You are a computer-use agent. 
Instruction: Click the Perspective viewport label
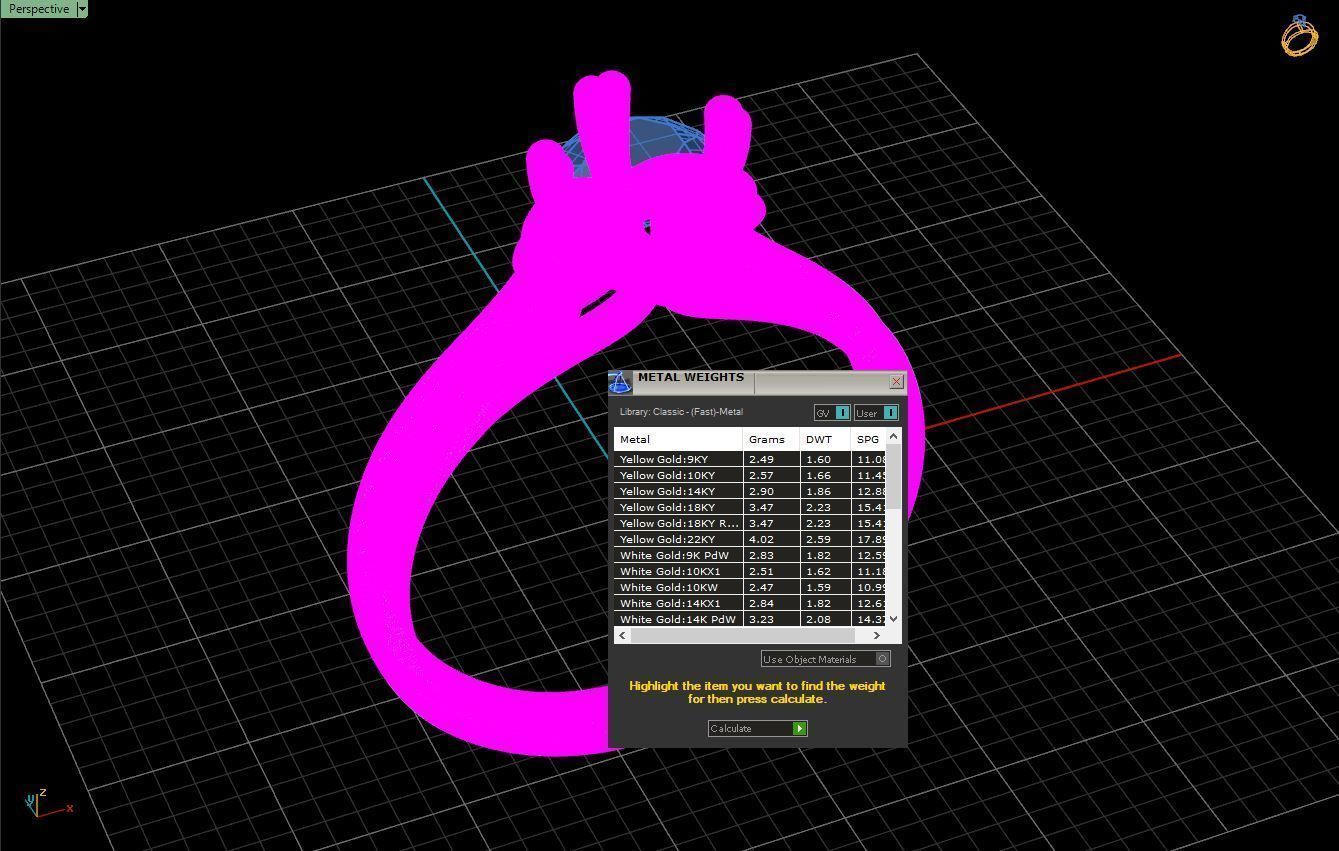pyautogui.click(x=38, y=9)
